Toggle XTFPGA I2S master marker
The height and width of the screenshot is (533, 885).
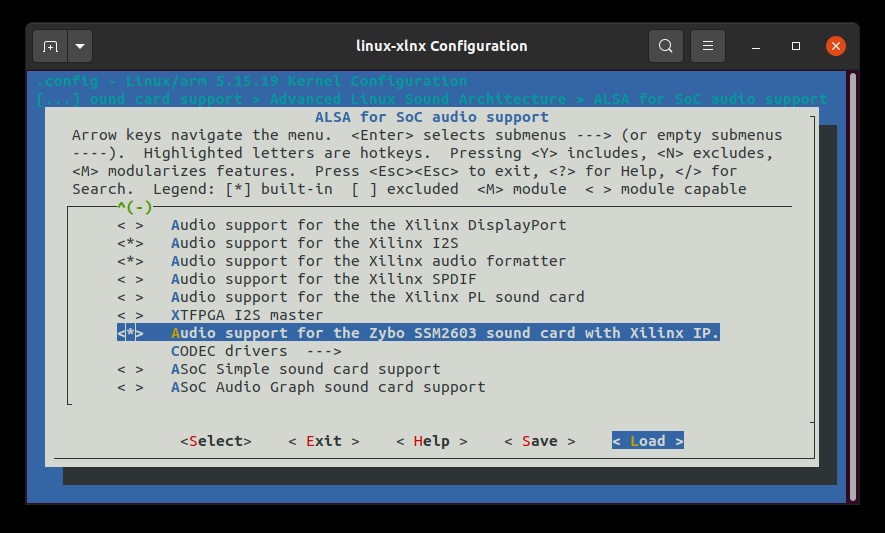point(130,315)
